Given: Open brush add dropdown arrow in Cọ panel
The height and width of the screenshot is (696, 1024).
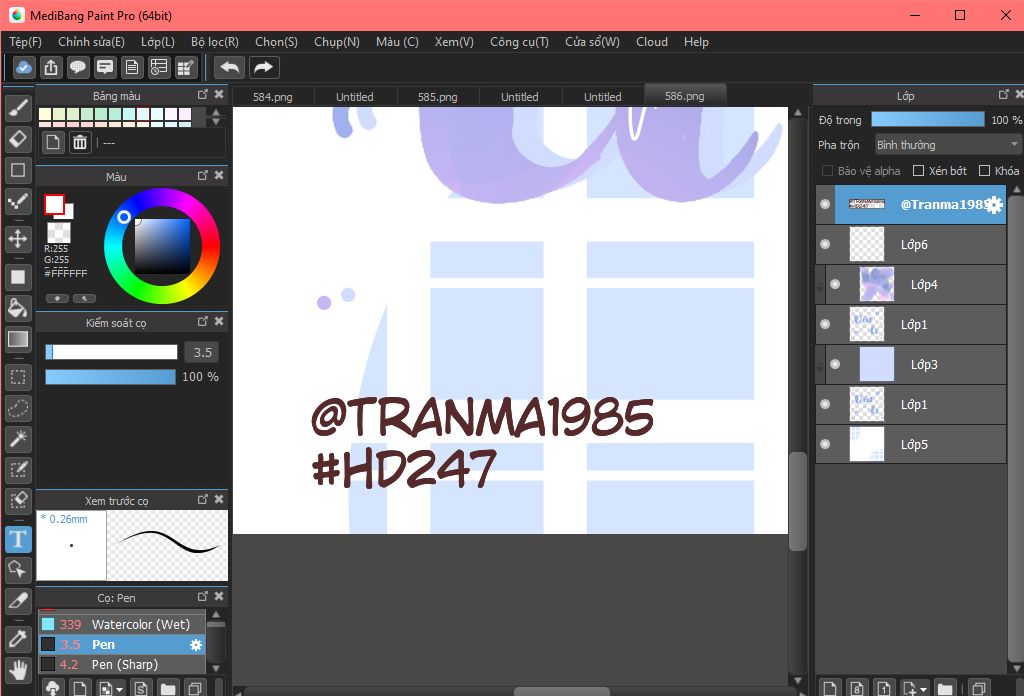Looking at the screenshot, I should 120,689.
